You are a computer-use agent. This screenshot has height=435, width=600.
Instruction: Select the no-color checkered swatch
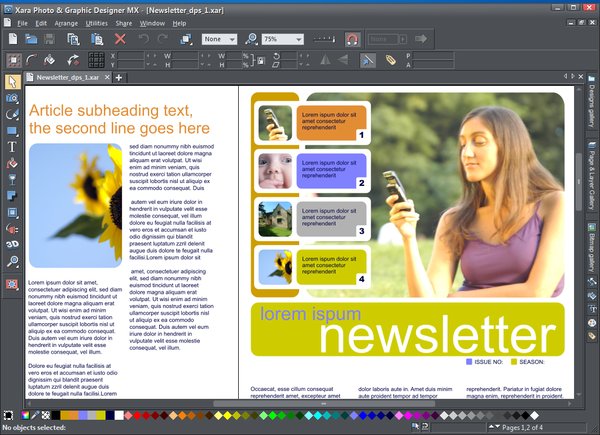46,415
